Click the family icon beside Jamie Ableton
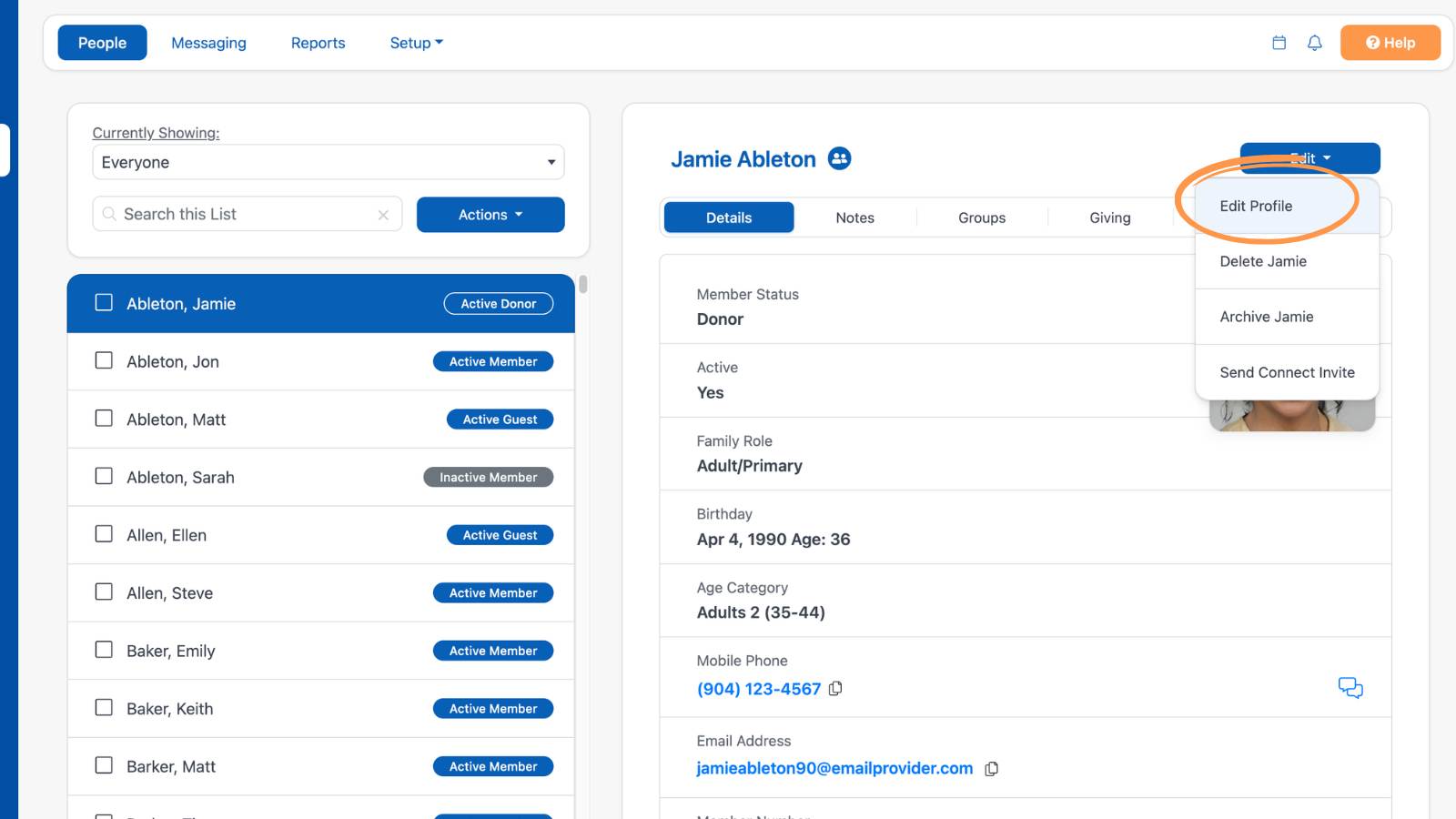1456x819 pixels. pyautogui.click(x=839, y=158)
